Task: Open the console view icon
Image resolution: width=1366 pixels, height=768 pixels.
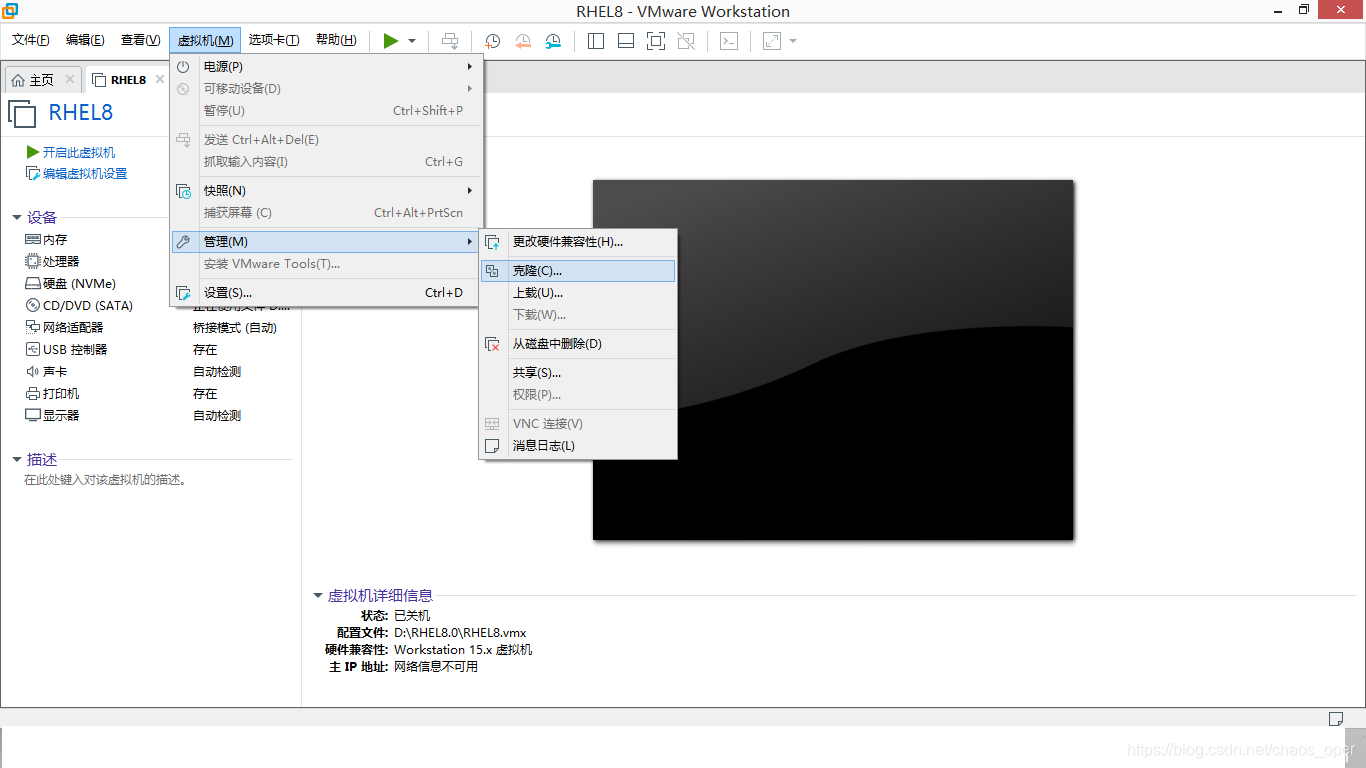Action: [x=730, y=41]
